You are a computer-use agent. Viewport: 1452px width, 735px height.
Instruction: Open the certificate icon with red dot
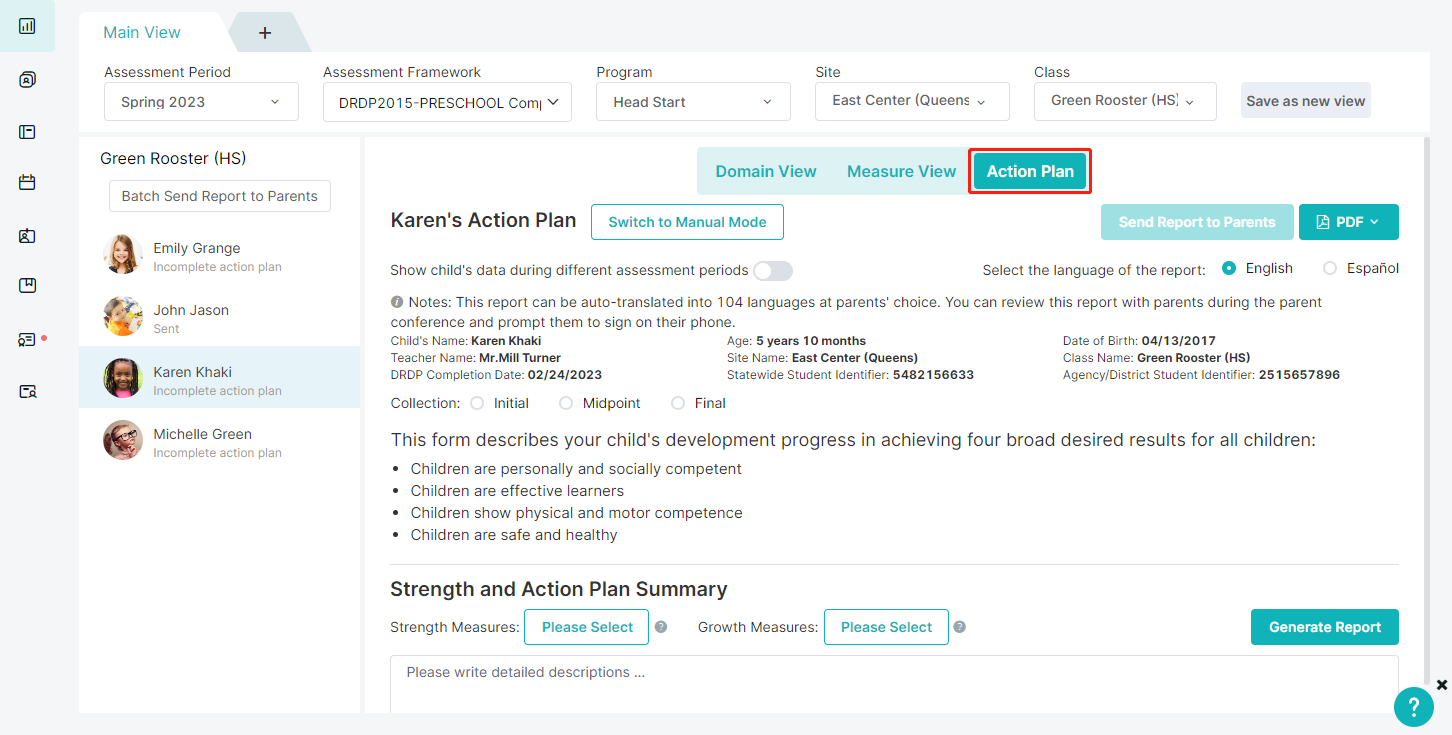[x=27, y=339]
